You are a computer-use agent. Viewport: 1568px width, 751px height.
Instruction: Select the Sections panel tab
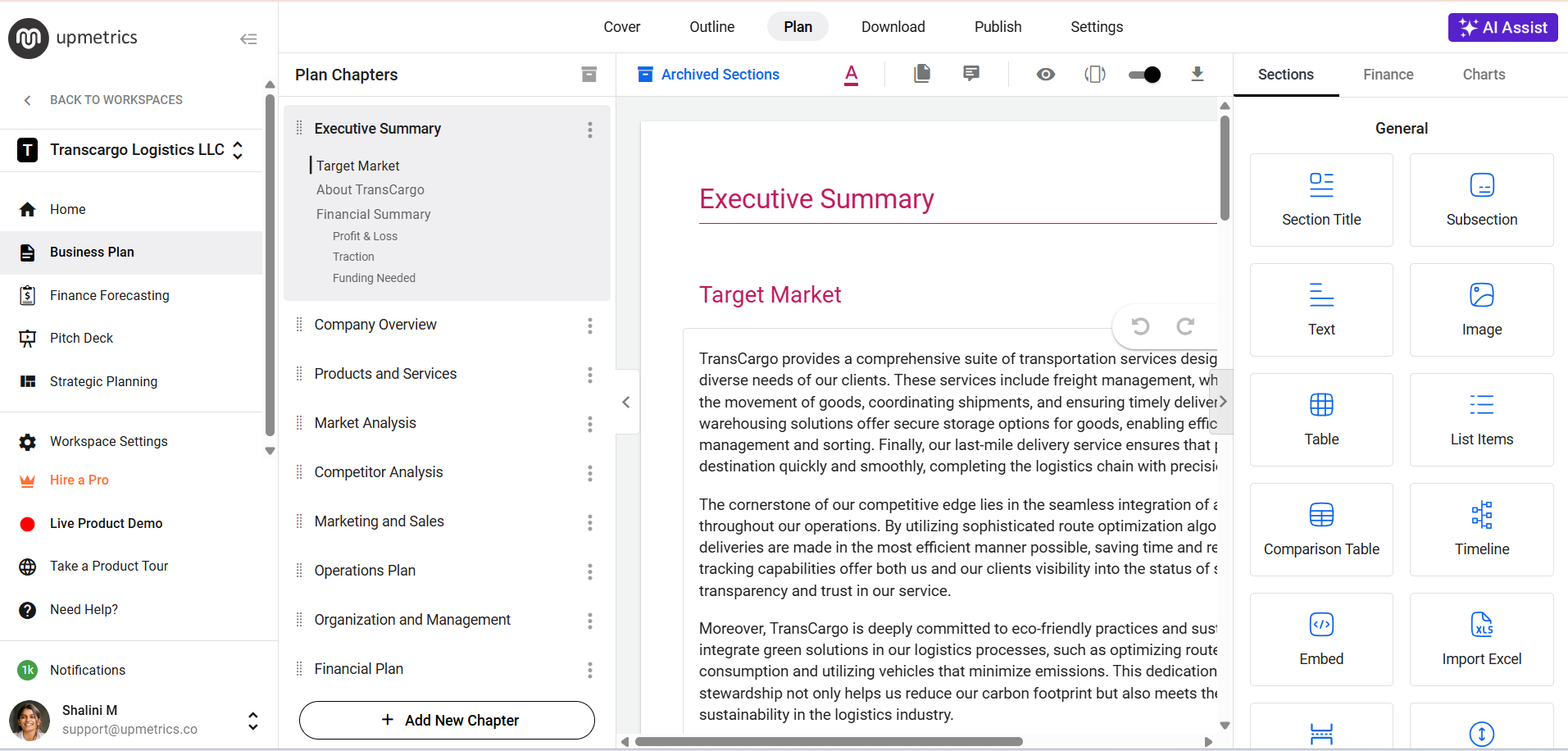point(1286,75)
